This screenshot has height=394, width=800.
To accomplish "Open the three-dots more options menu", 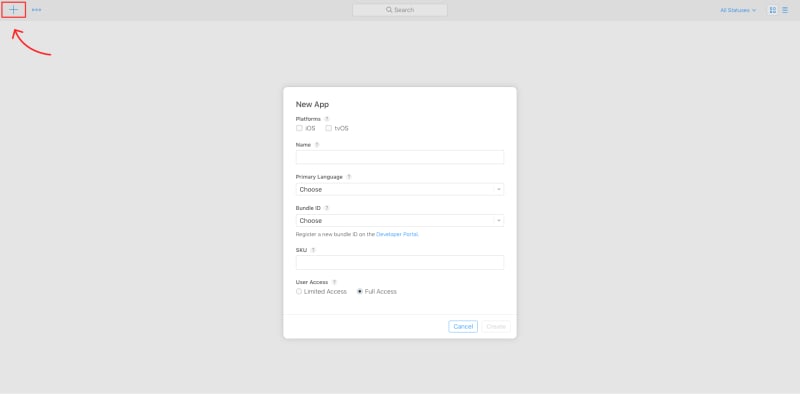I will [x=36, y=10].
